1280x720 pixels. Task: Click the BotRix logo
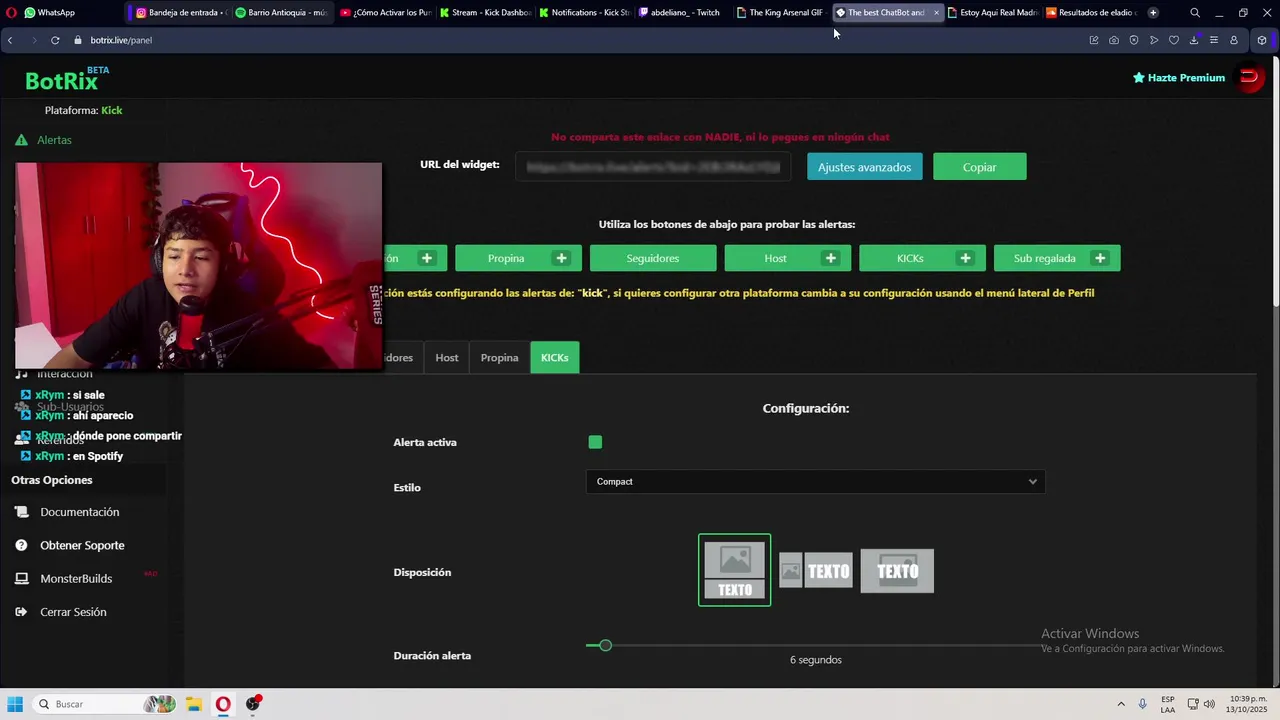(x=62, y=81)
